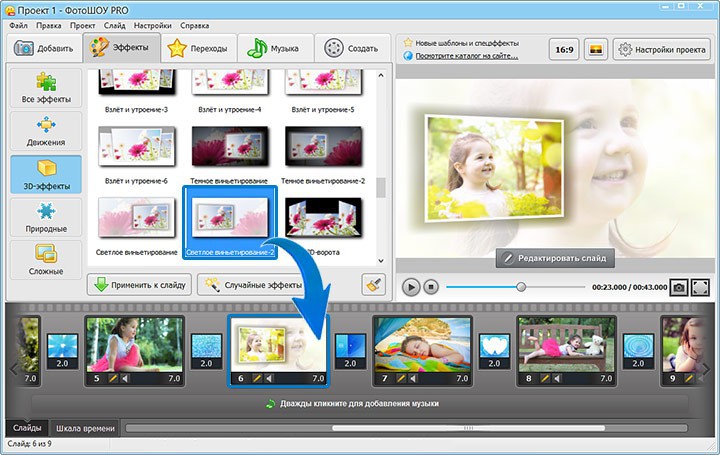
Task: Select the Движения effects category
Action: (x=46, y=131)
